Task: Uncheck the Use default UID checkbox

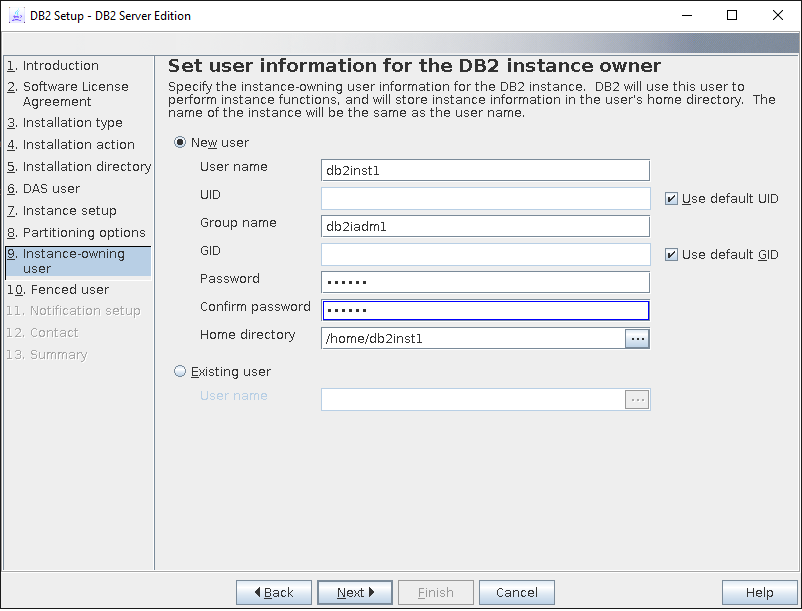Action: click(x=671, y=199)
